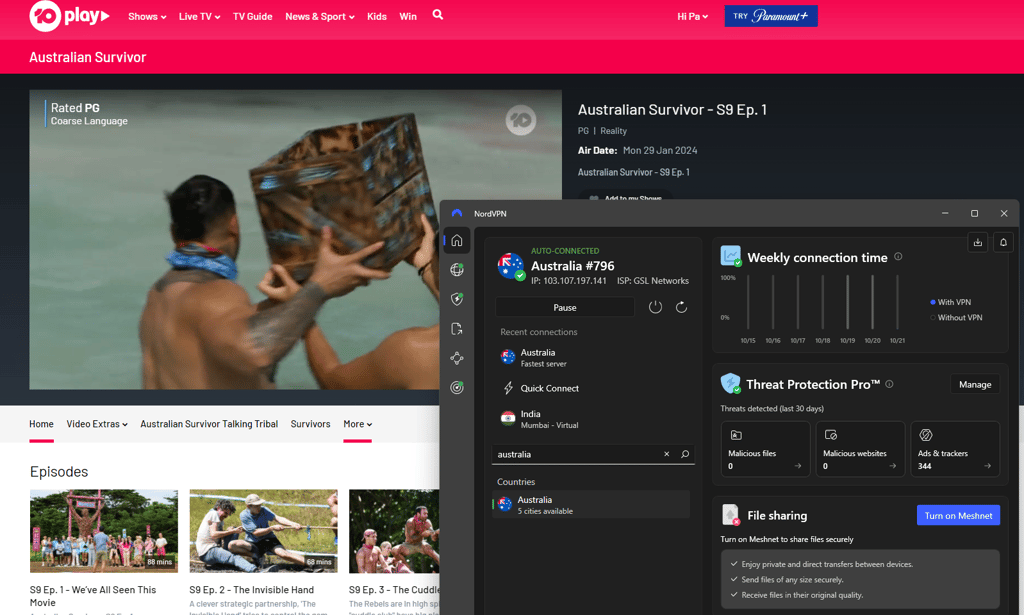Image resolution: width=1024 pixels, height=615 pixels.
Task: Open NordVPN globe servers sidebar icon
Action: click(x=457, y=270)
